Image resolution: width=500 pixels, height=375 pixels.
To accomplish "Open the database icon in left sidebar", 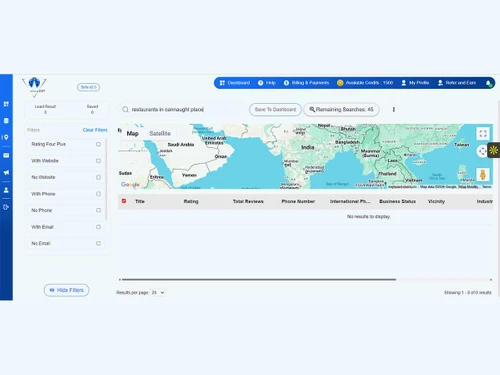I will 6,121.
